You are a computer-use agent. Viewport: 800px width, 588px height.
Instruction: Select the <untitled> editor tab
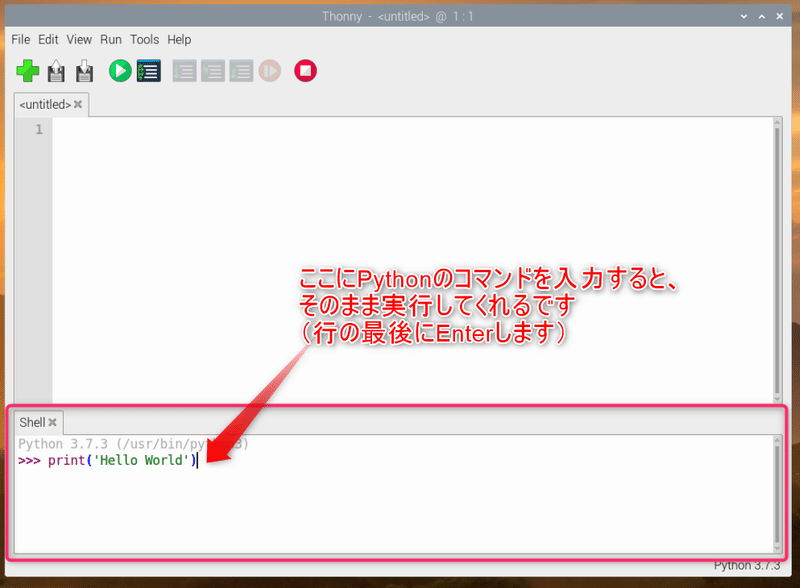point(45,105)
